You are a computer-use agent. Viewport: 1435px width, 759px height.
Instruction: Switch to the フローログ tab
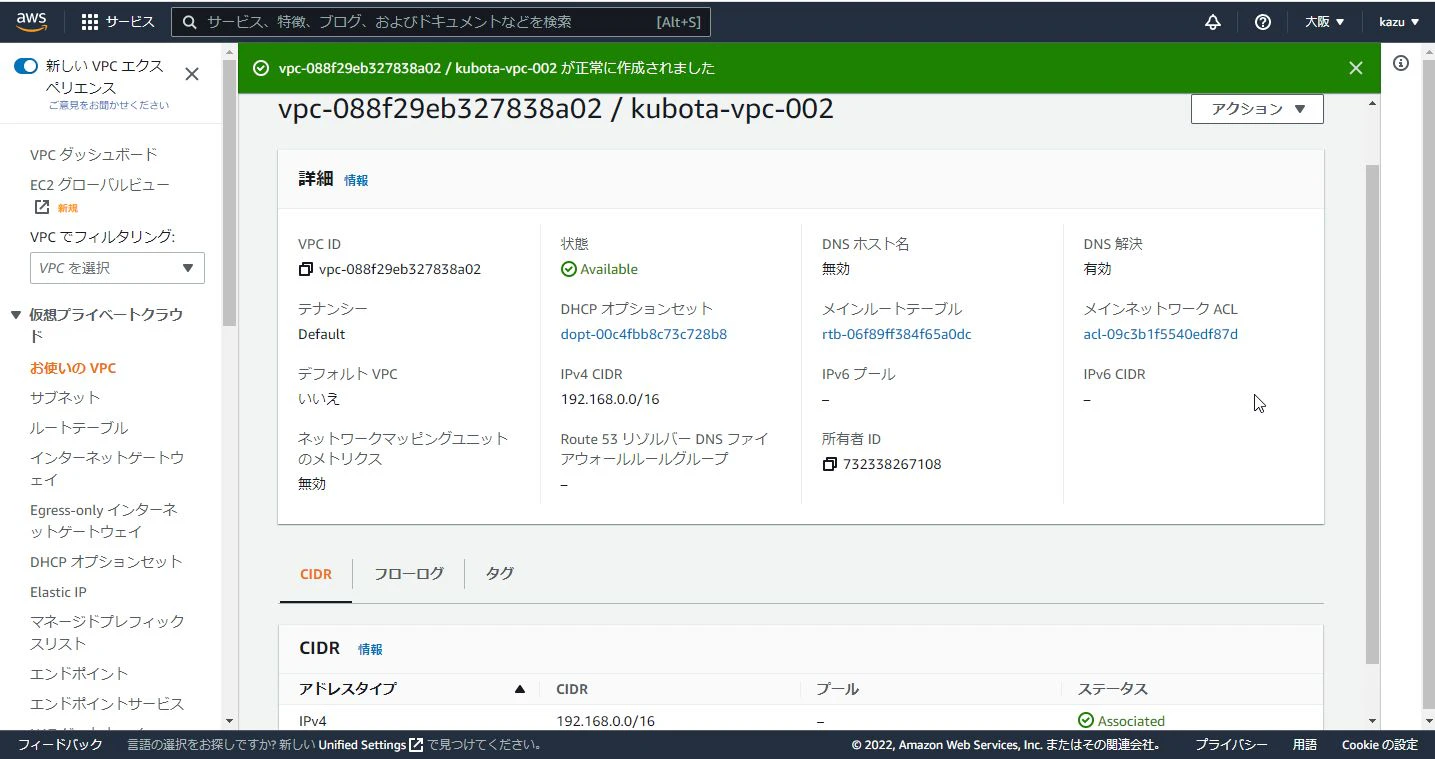(x=408, y=574)
